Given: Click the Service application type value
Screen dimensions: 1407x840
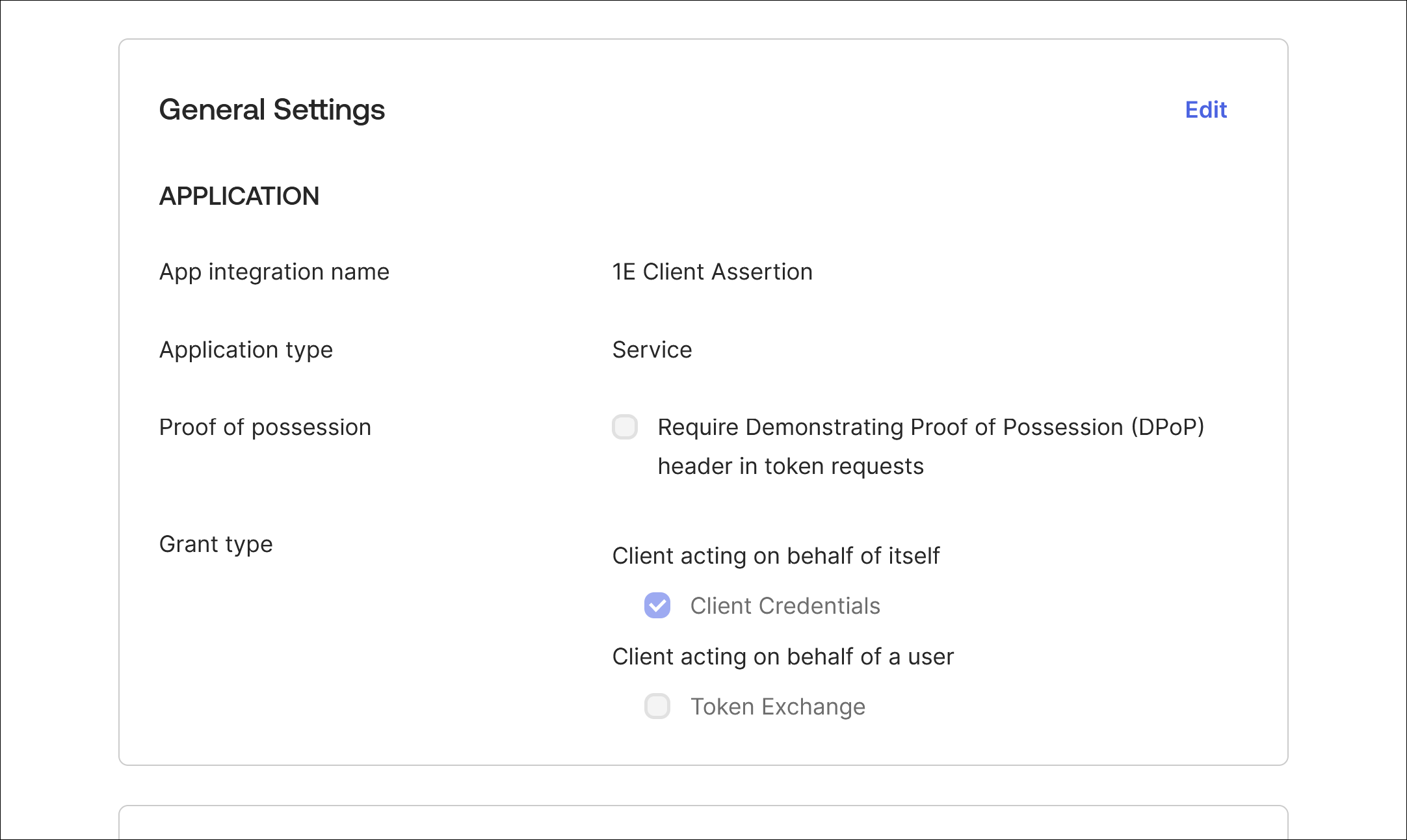Looking at the screenshot, I should click(x=652, y=350).
